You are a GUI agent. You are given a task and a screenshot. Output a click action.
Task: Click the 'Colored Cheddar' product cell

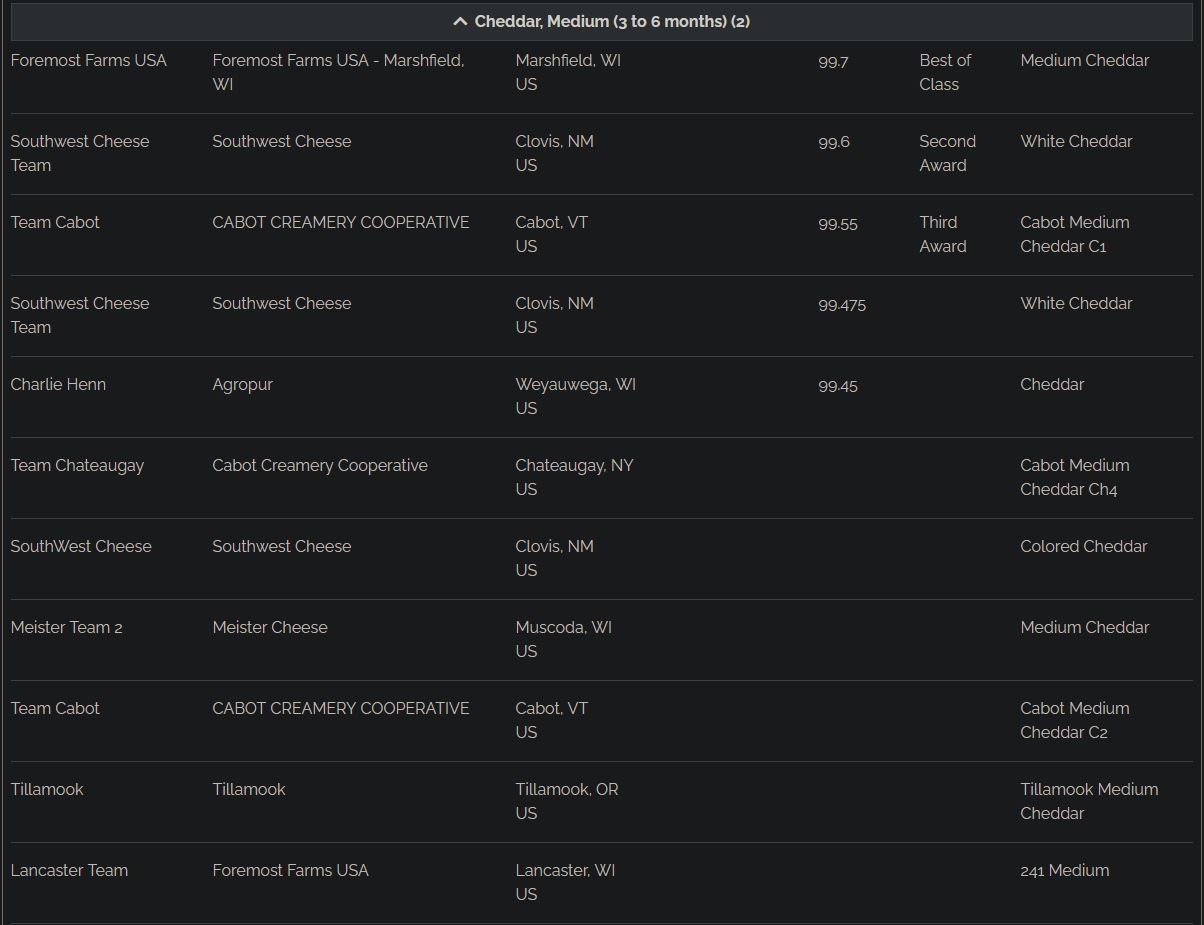point(1084,547)
